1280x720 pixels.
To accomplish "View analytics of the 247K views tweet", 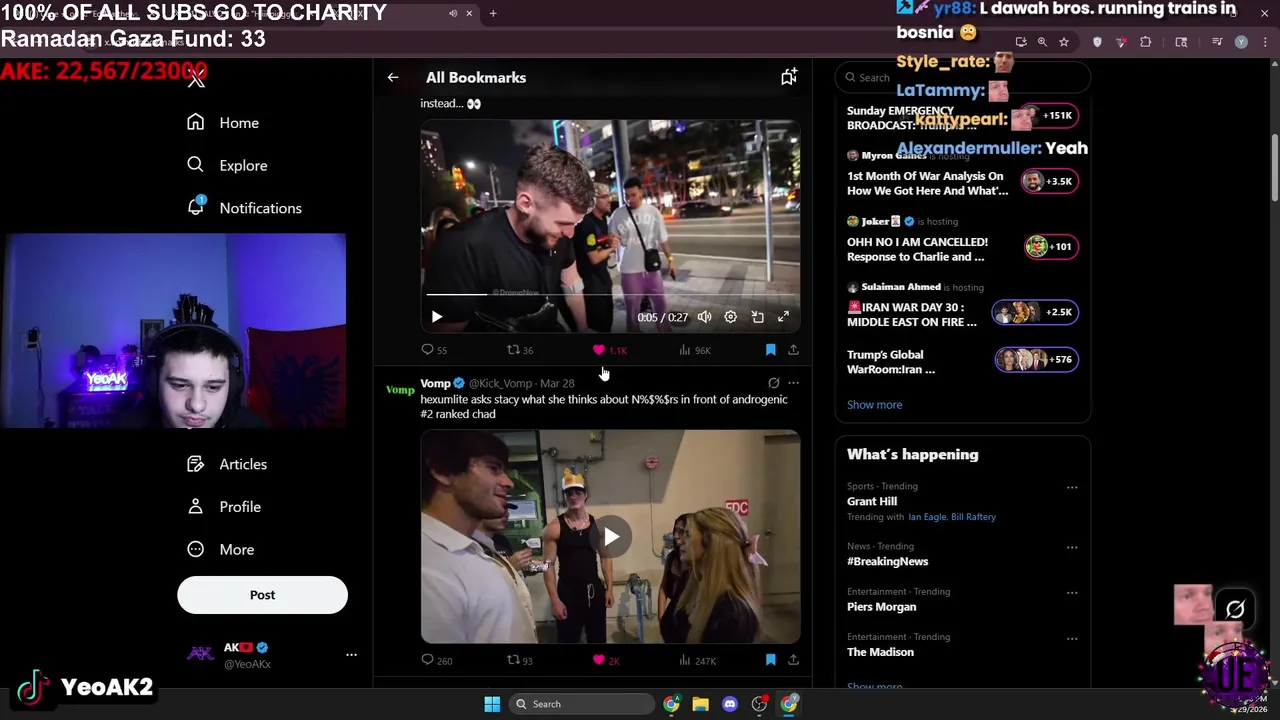I will click(697, 660).
